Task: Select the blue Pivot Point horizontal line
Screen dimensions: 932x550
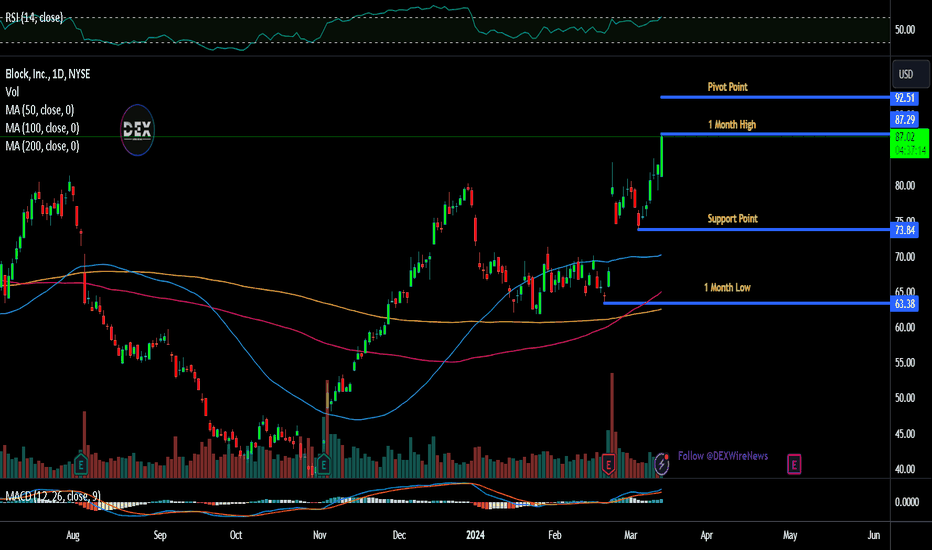Action: (x=775, y=97)
